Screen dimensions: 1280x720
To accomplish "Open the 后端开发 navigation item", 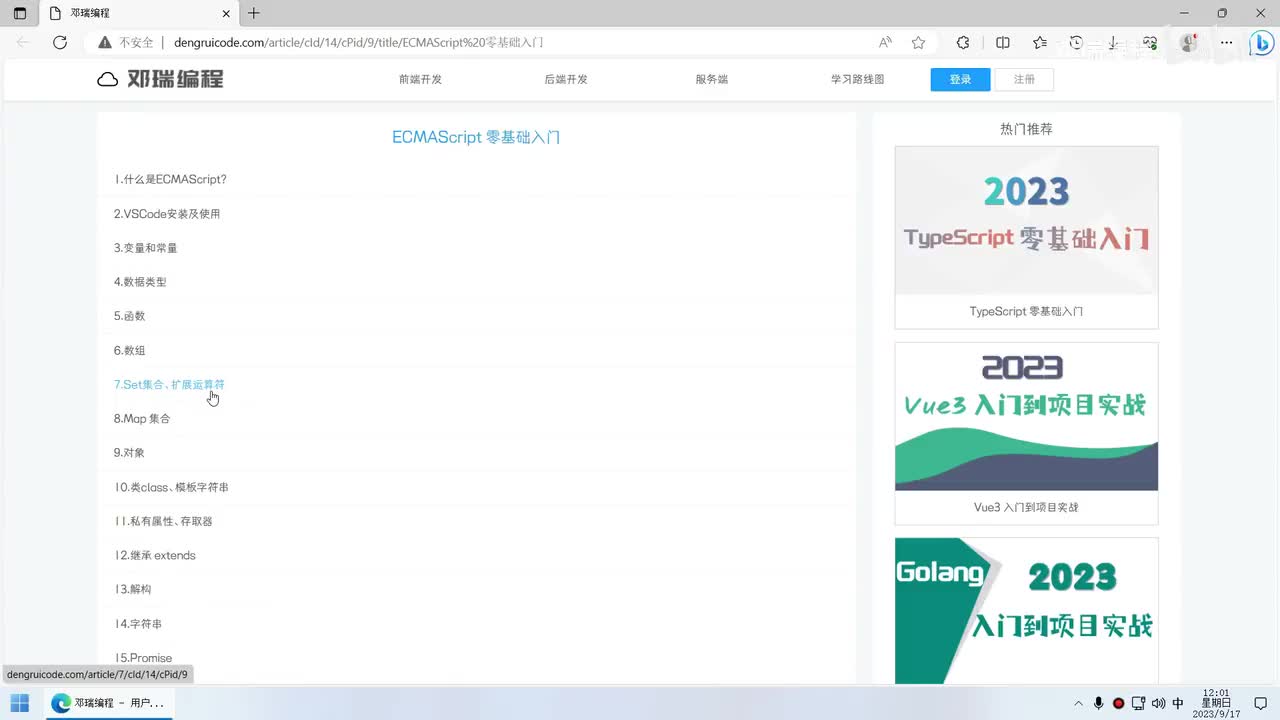I will click(x=566, y=79).
